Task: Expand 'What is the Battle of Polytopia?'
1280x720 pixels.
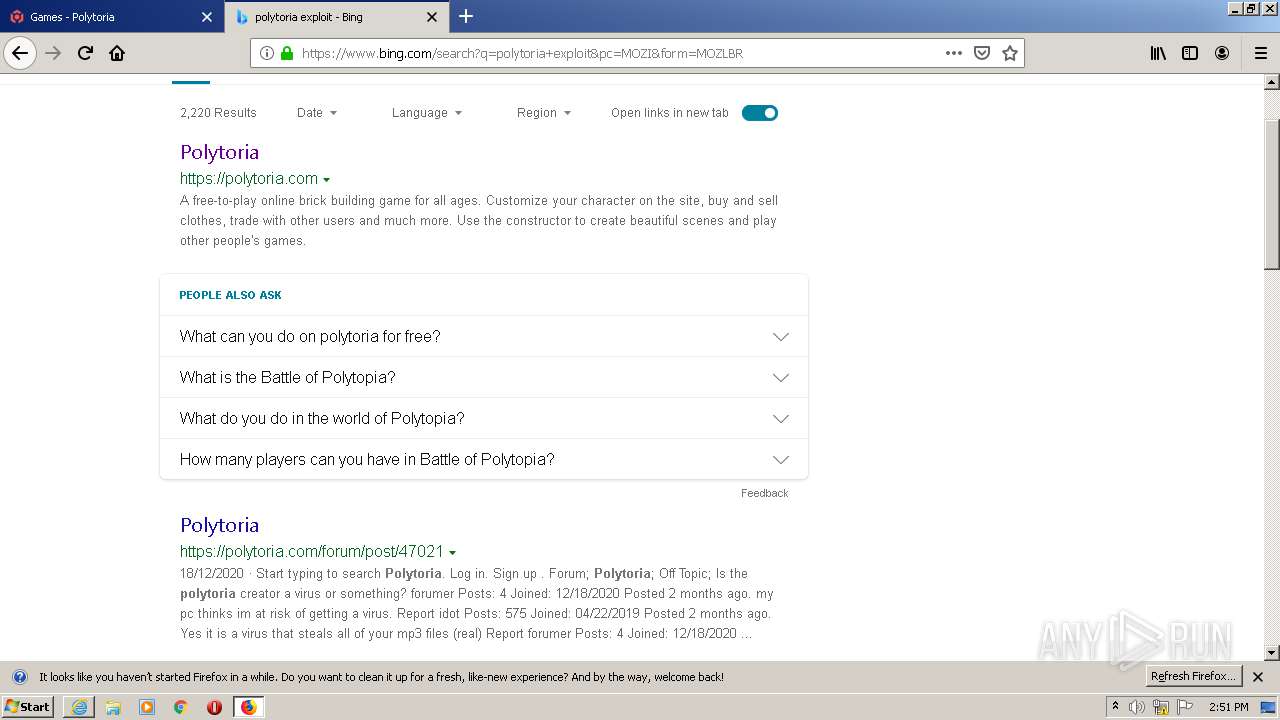Action: [484, 377]
